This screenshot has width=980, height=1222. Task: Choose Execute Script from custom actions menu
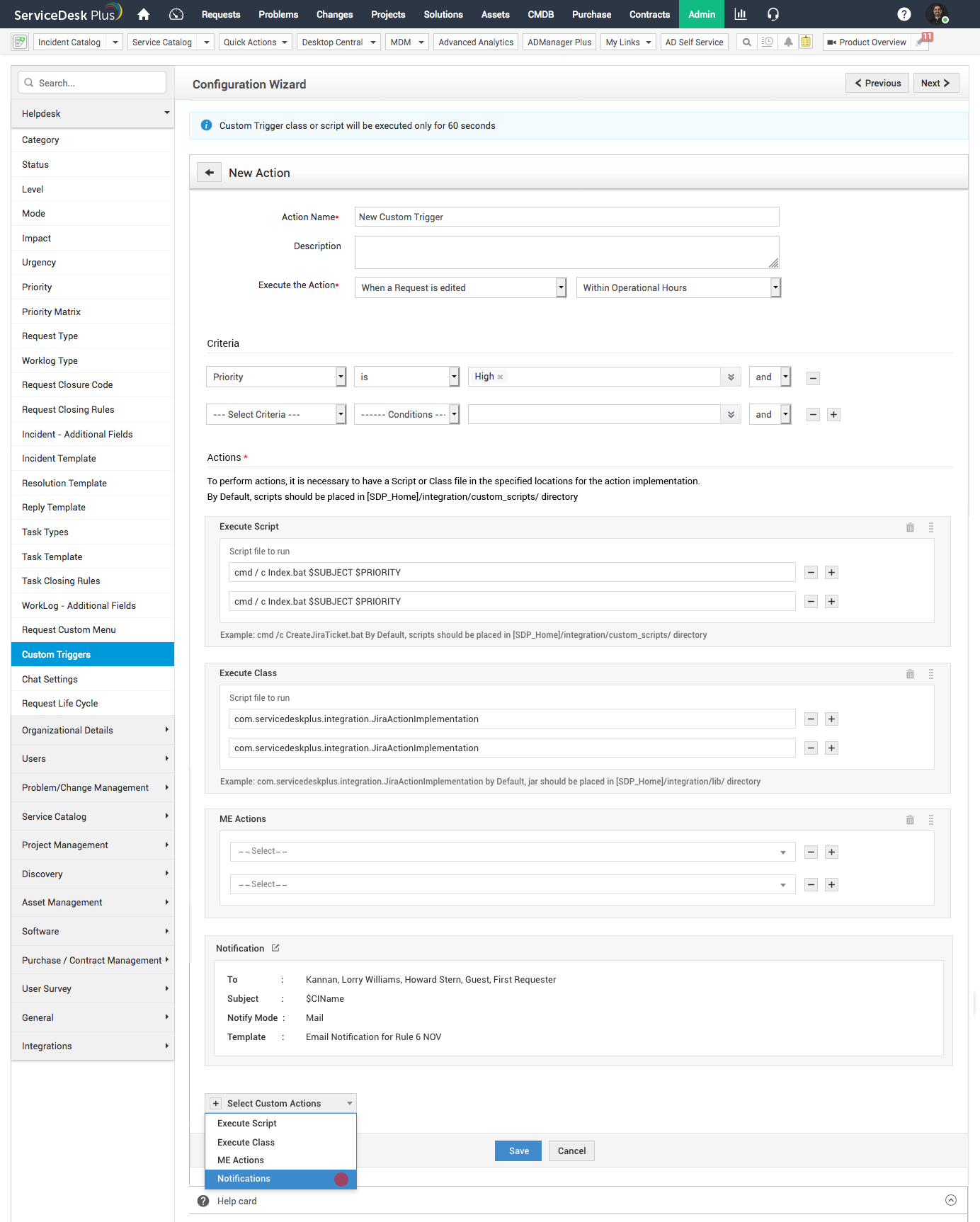tap(280, 1124)
